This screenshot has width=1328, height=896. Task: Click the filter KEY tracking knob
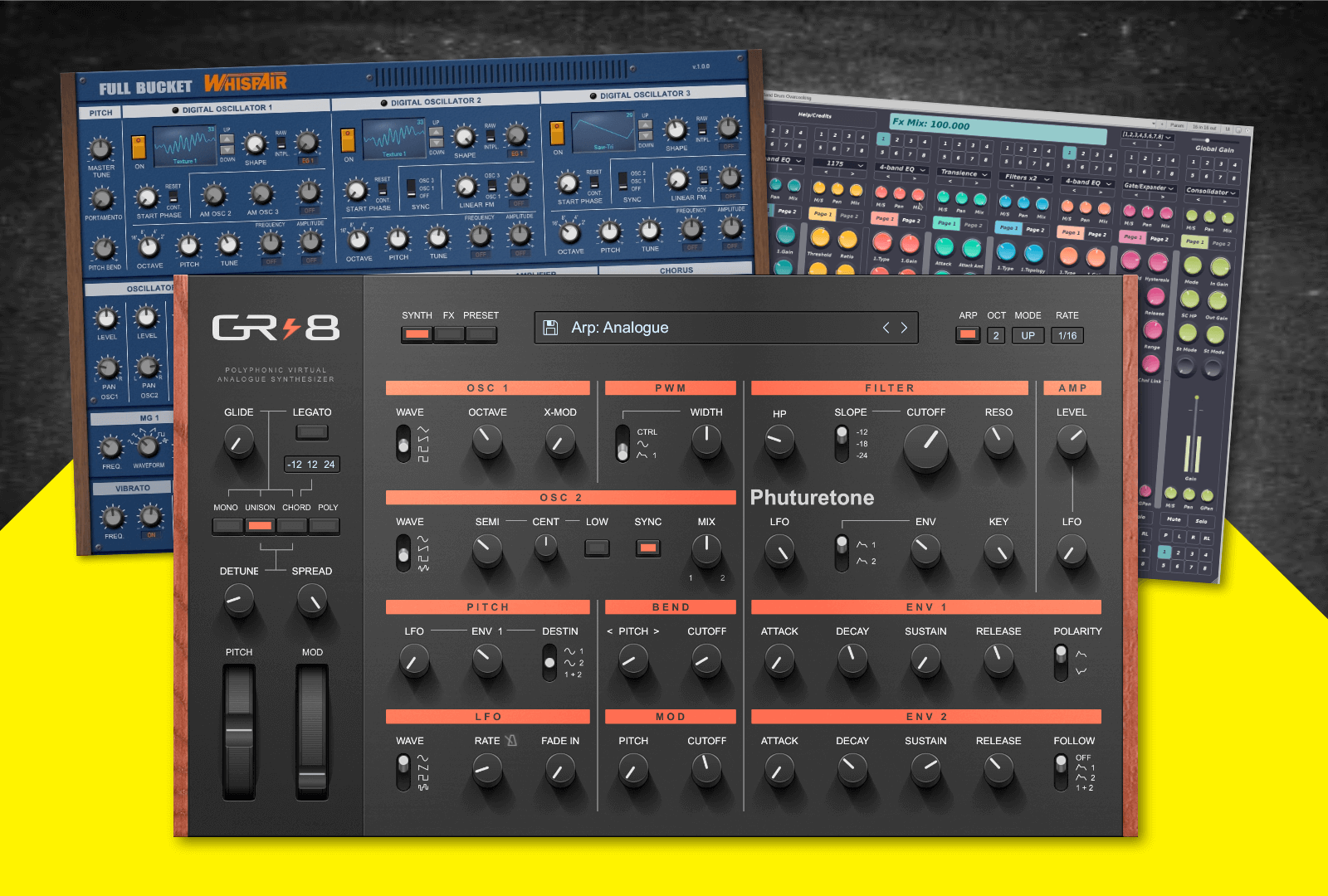click(998, 550)
